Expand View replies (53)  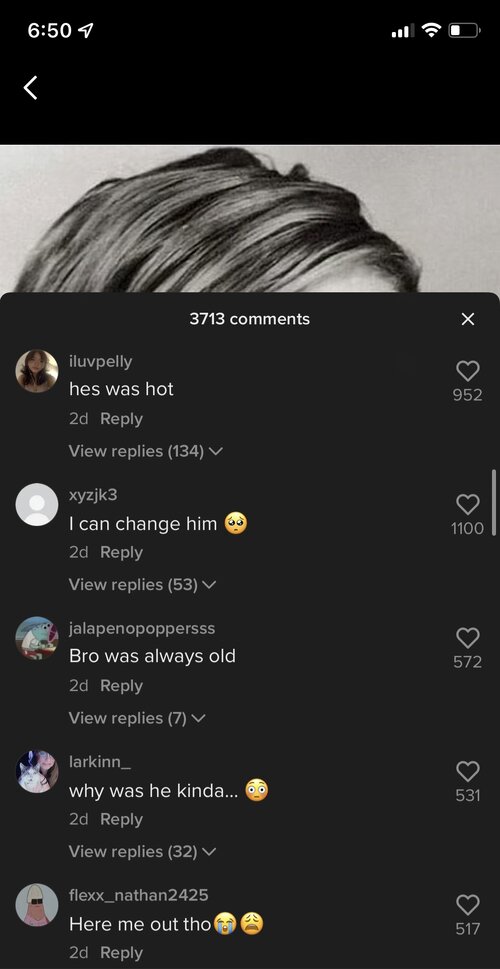[142, 585]
